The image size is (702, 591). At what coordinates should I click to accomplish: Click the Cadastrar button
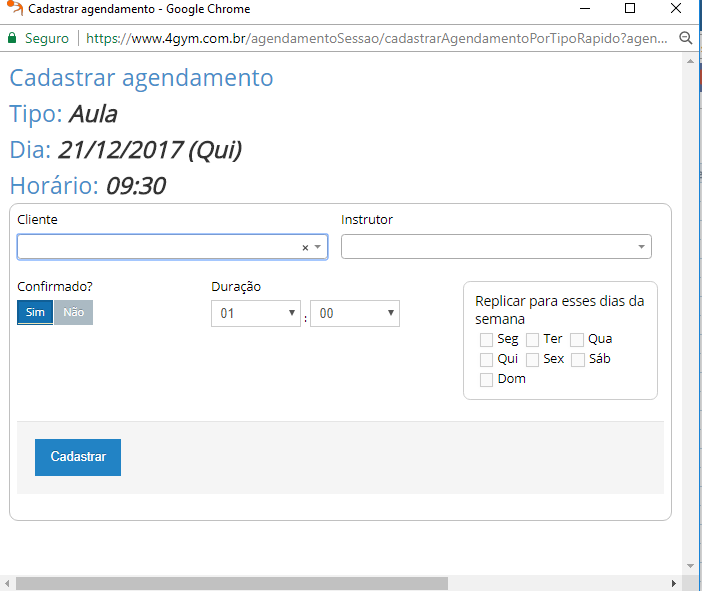78,457
